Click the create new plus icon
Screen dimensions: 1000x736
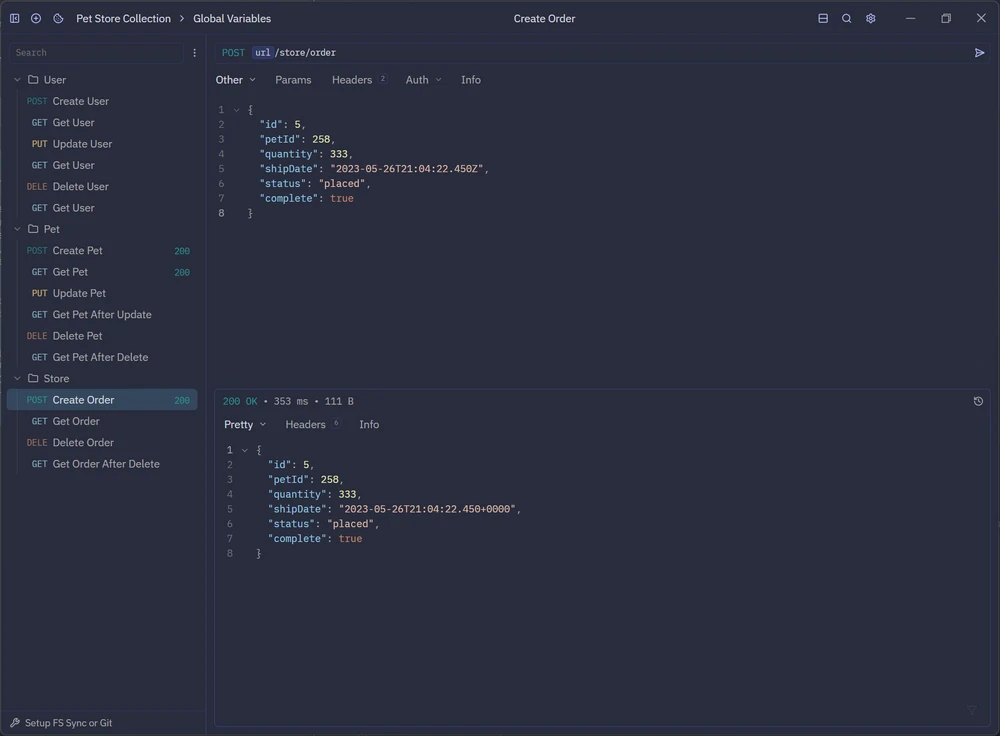coord(36,18)
